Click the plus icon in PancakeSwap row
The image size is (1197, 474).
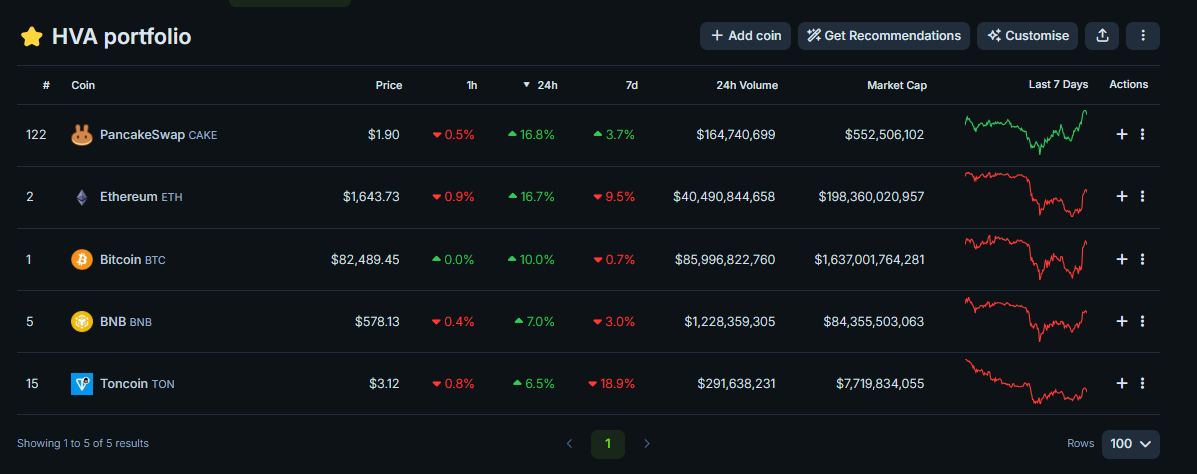[1122, 134]
